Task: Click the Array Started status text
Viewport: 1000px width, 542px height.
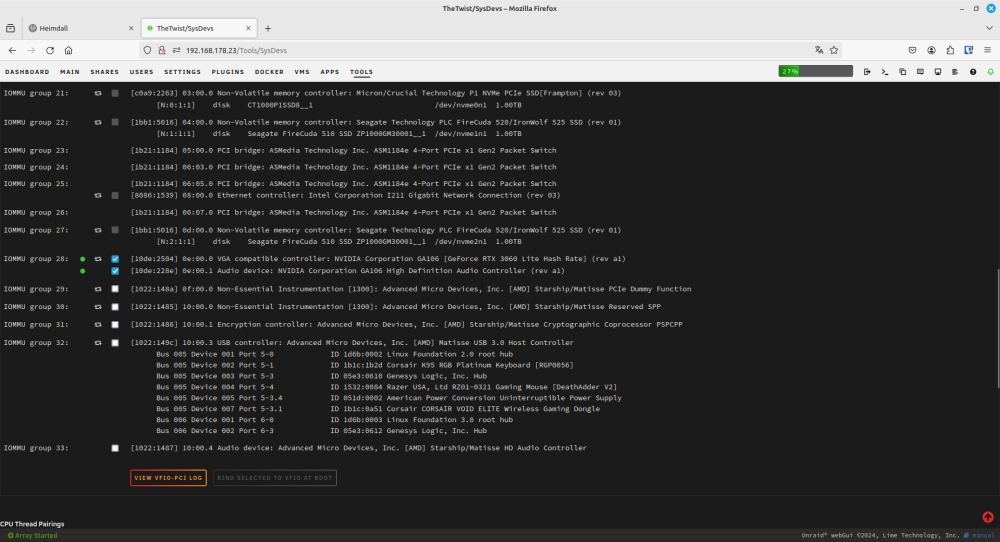Action: [x=36, y=536]
